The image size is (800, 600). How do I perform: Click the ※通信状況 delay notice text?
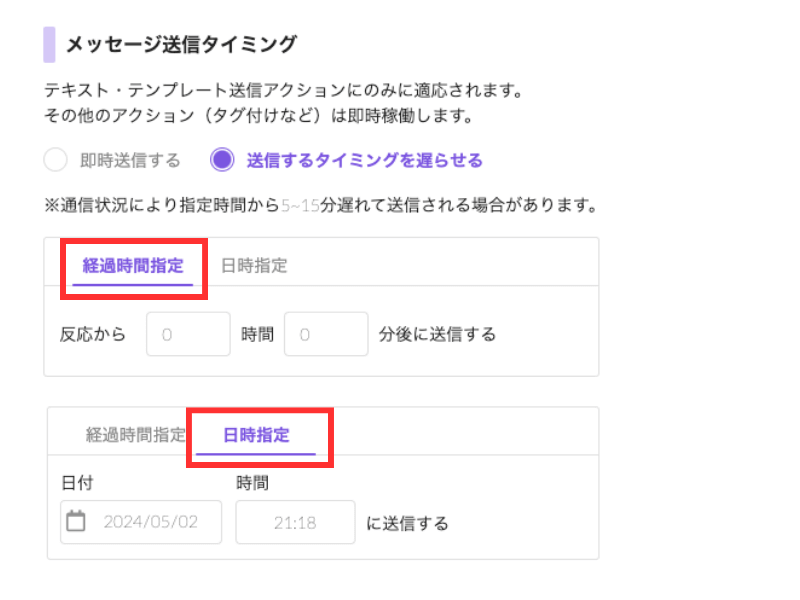coord(320,208)
